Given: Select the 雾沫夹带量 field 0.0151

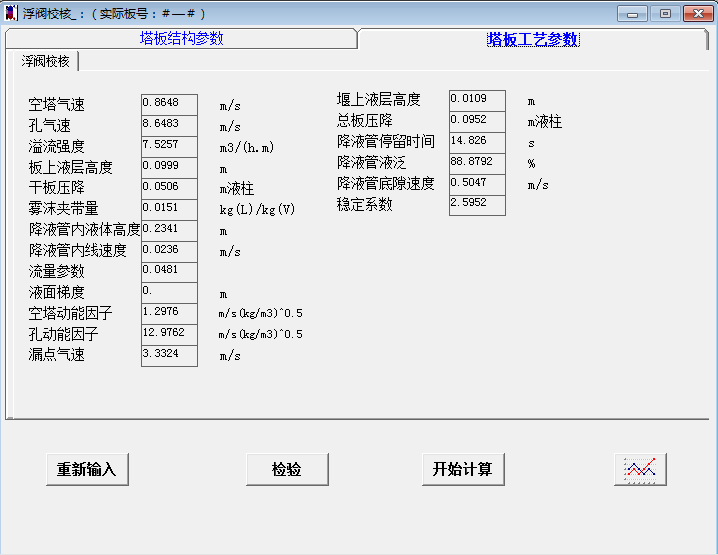Looking at the screenshot, I should click(x=169, y=210).
